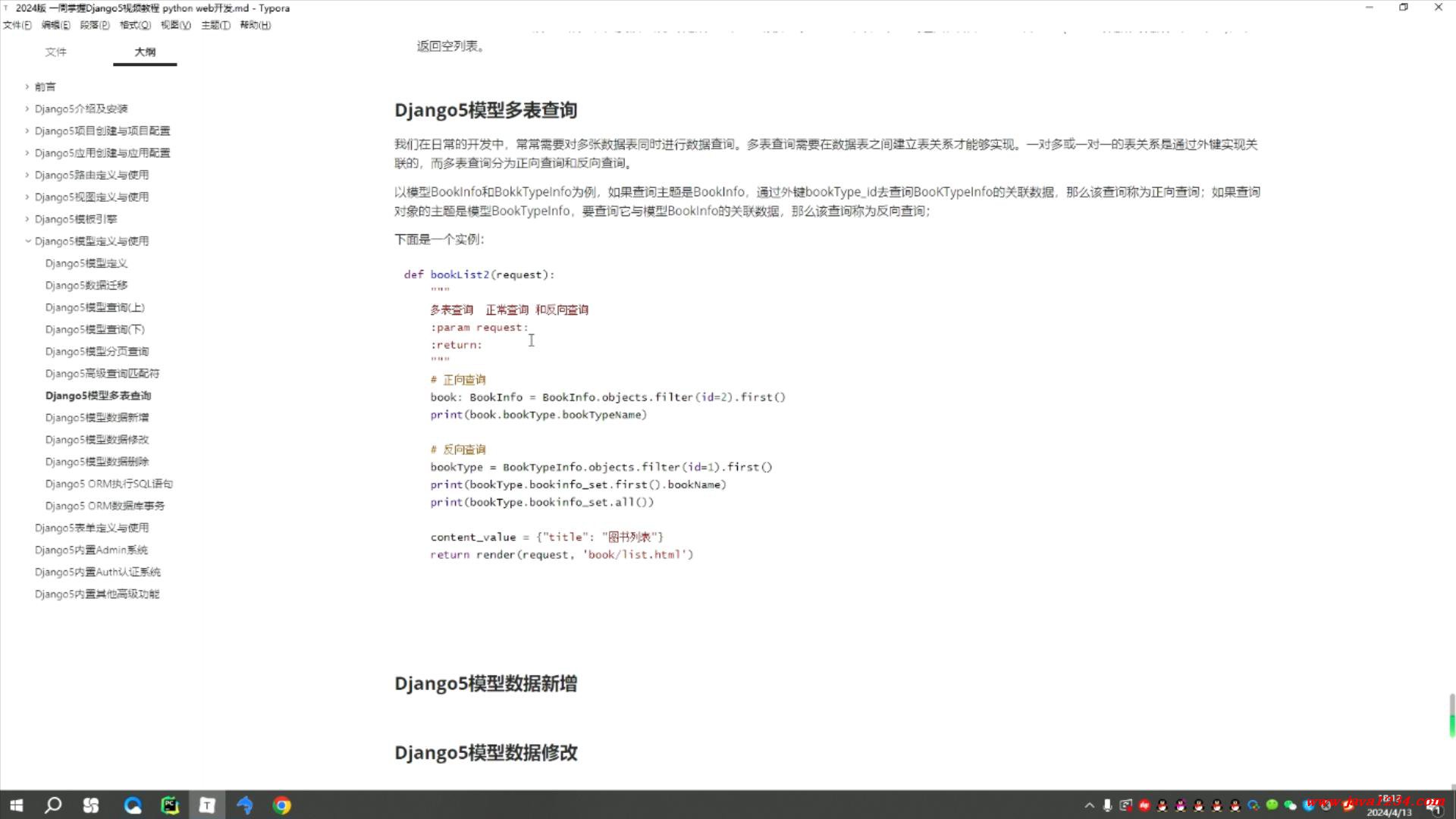Click the green vertical scrollbar thumb
This screenshot has height=819, width=1456.
coord(1451,715)
